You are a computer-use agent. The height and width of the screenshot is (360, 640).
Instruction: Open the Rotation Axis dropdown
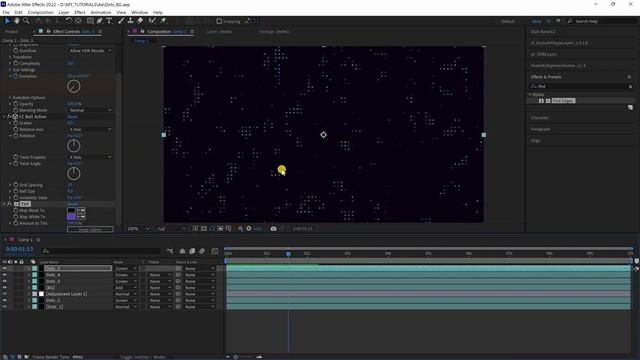click(90, 129)
